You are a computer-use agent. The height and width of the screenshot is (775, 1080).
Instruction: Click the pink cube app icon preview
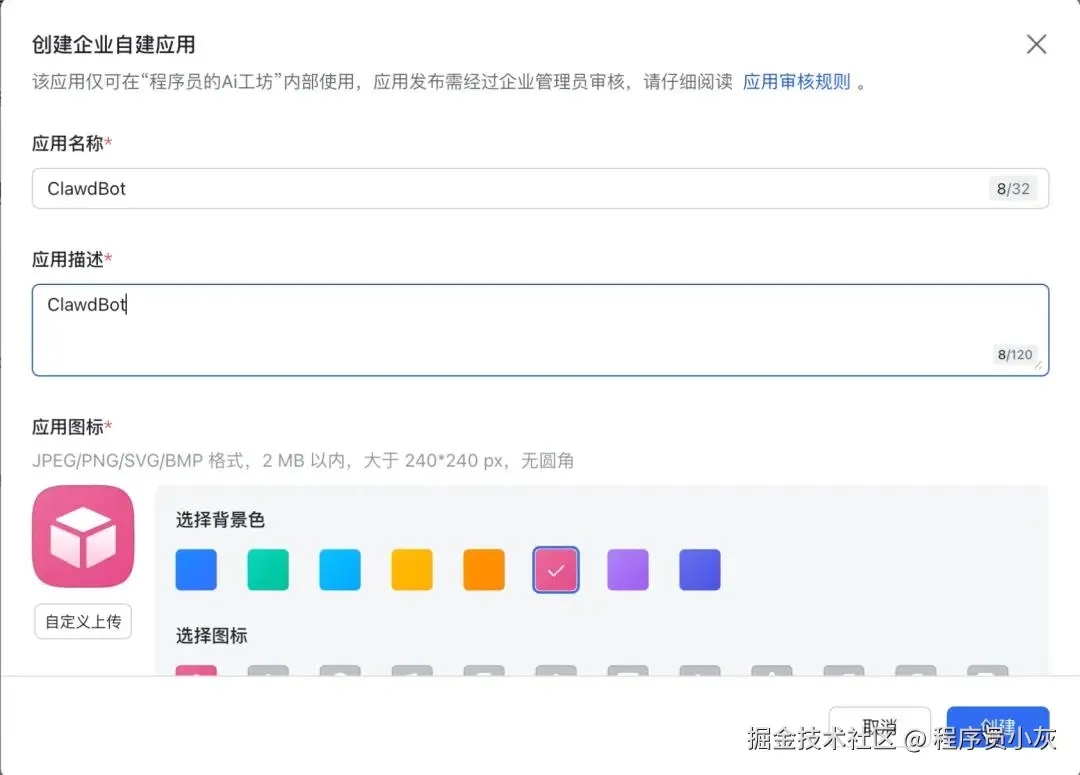tap(83, 537)
